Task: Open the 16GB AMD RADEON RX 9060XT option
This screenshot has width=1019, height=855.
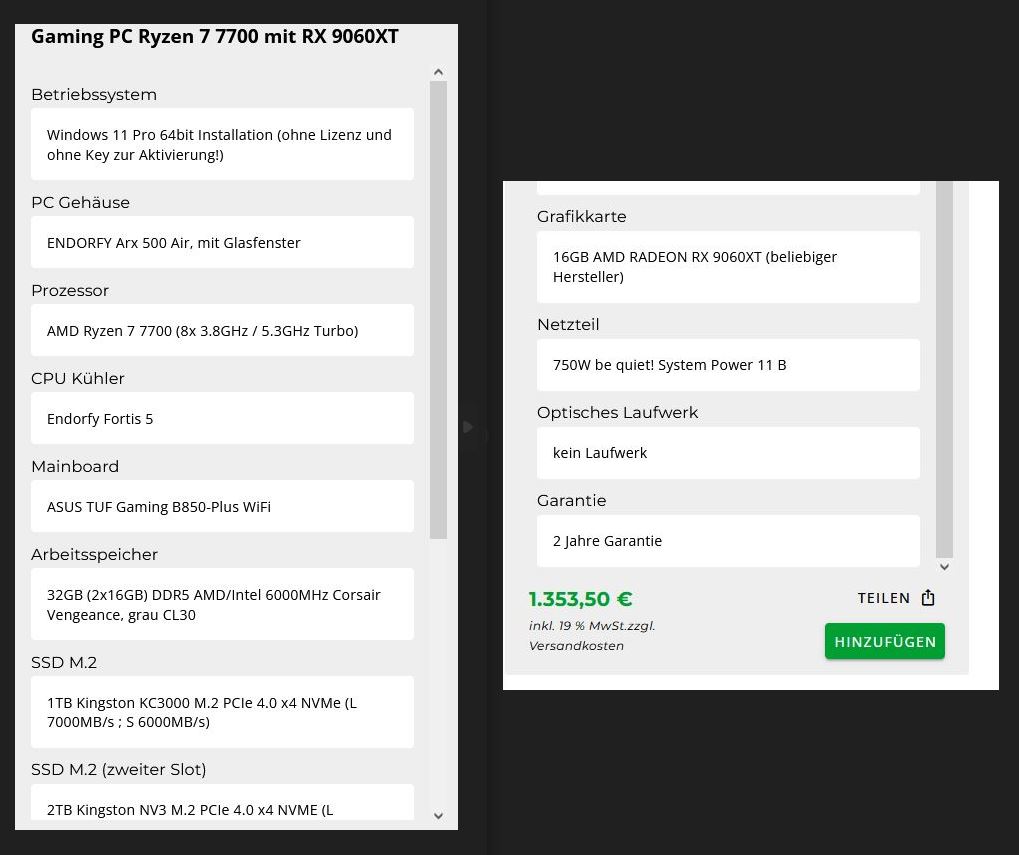Action: [729, 267]
